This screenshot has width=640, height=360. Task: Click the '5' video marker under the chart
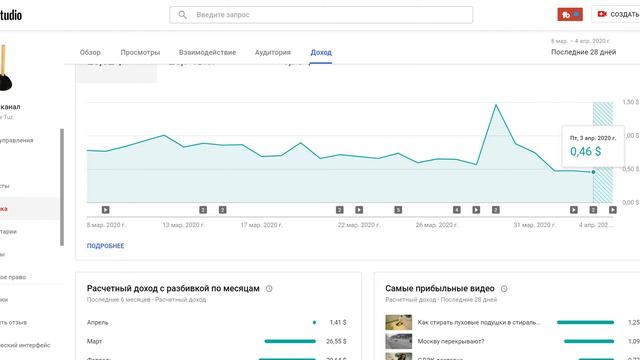click(398, 210)
